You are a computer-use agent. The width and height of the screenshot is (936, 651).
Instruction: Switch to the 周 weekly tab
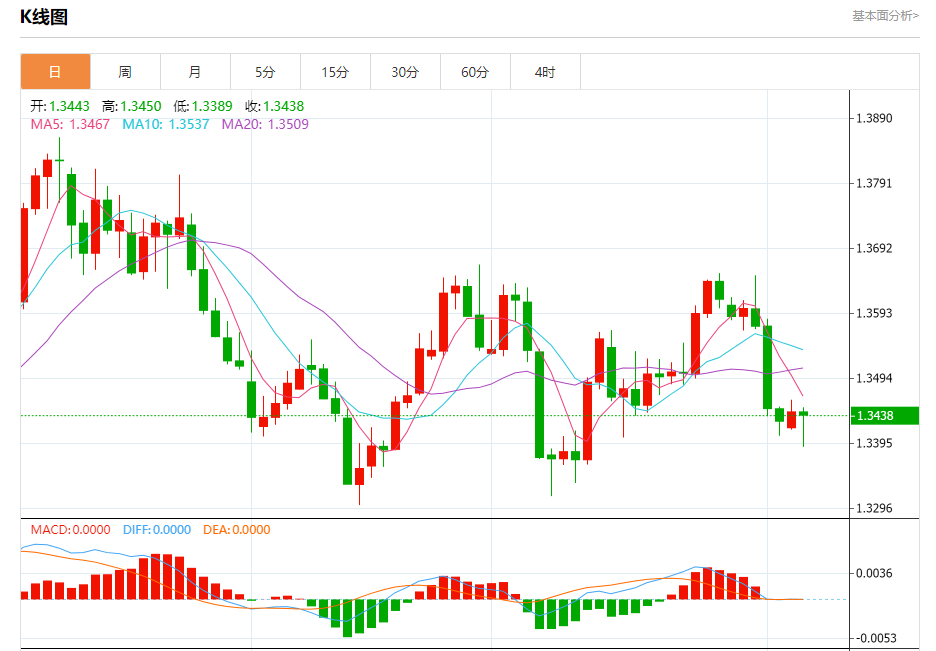pyautogui.click(x=125, y=72)
